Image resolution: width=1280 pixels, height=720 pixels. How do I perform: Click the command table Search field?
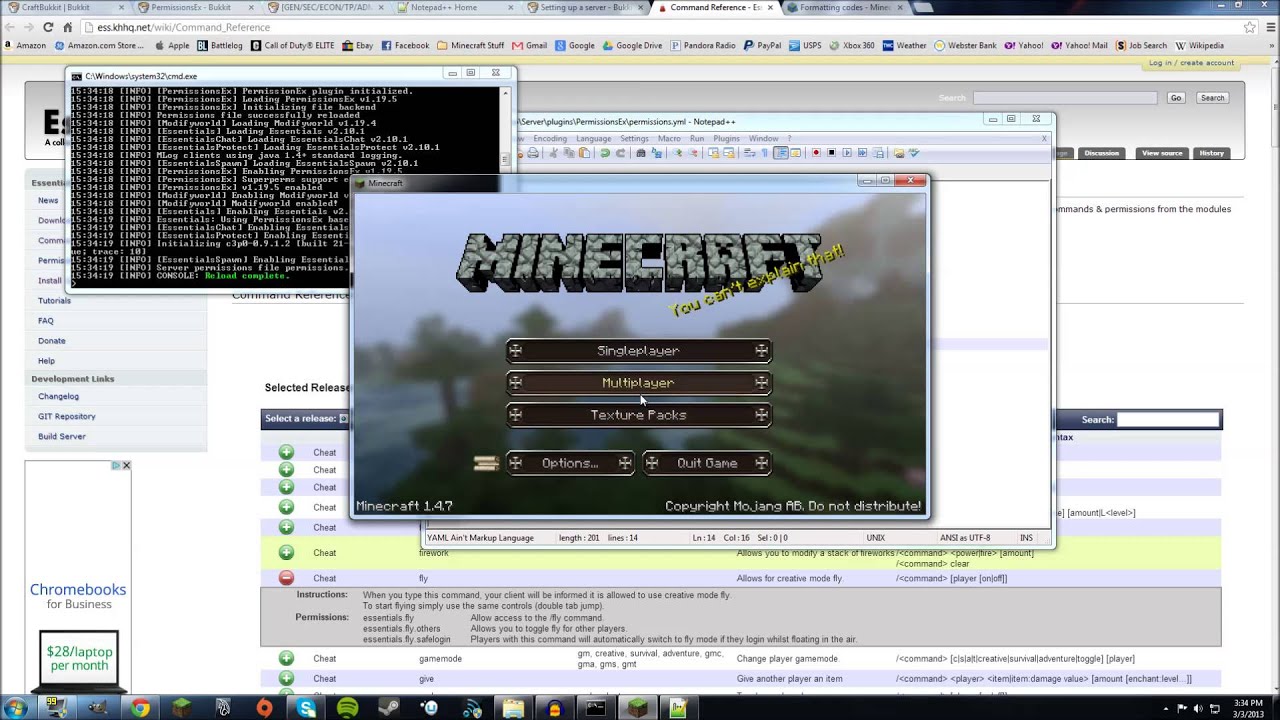pyautogui.click(x=1168, y=420)
